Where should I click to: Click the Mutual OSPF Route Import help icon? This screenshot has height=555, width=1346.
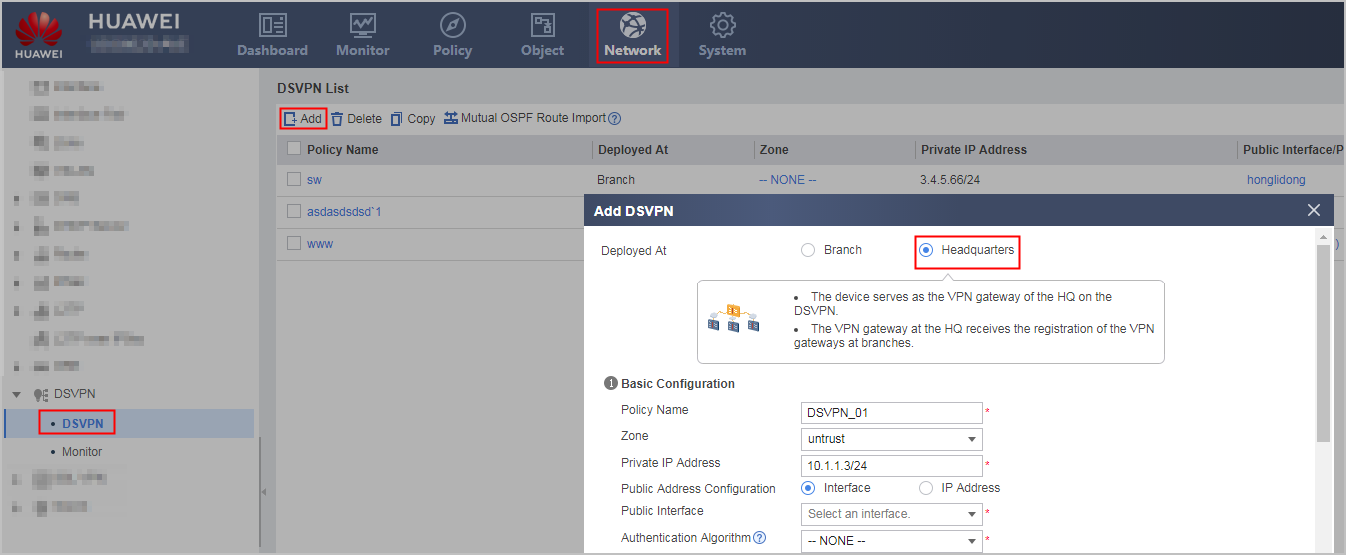click(615, 118)
